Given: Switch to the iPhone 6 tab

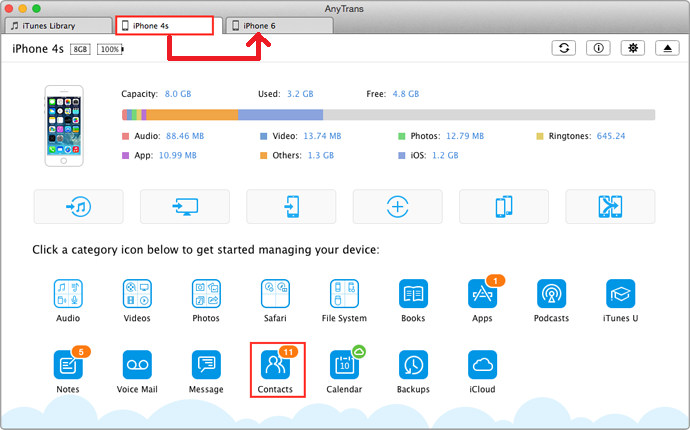Looking at the screenshot, I should 279,26.
